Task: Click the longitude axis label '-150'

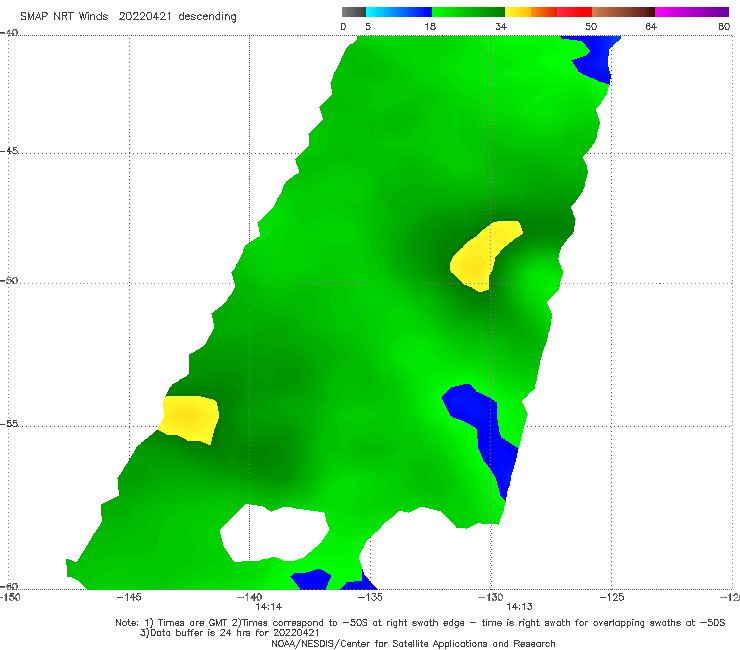Action: point(10,597)
